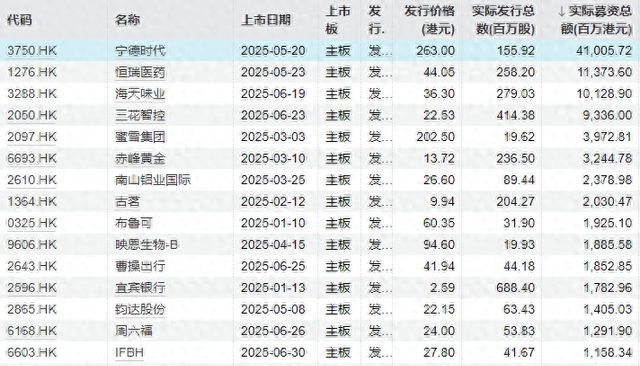Click funds raised 3,972.81 cell
The width and height of the screenshot is (640, 366).
(607, 137)
